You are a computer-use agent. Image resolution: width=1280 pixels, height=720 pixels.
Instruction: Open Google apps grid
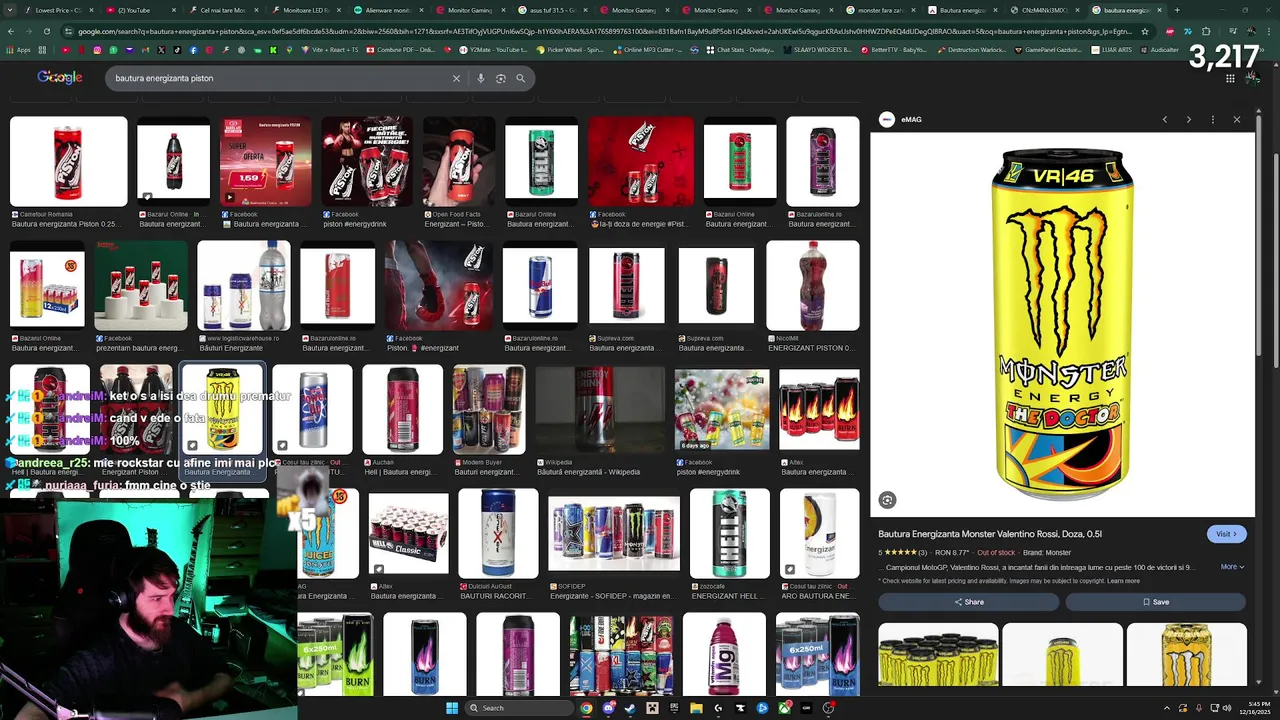(x=1230, y=78)
